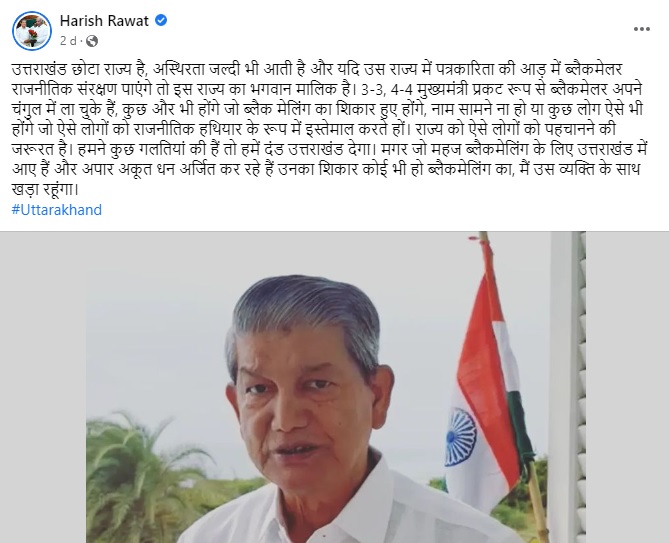The height and width of the screenshot is (543, 669).
Task: Click the final text line "खड़ा रहूंगा।"
Action: tap(45, 189)
